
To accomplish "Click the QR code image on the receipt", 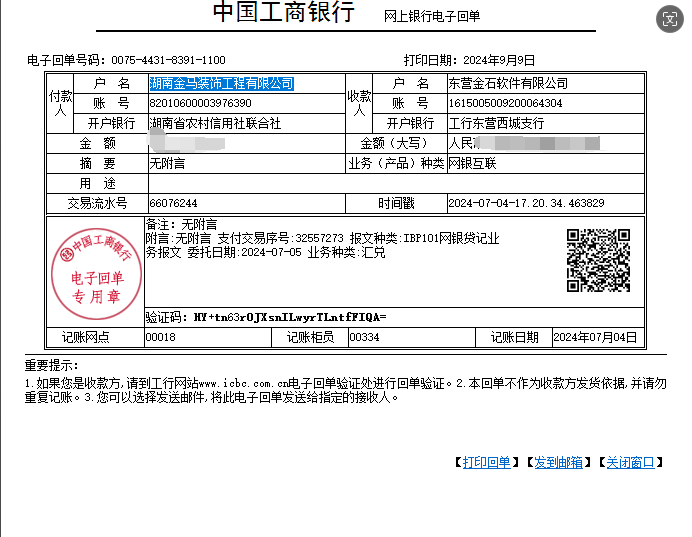I will point(598,260).
